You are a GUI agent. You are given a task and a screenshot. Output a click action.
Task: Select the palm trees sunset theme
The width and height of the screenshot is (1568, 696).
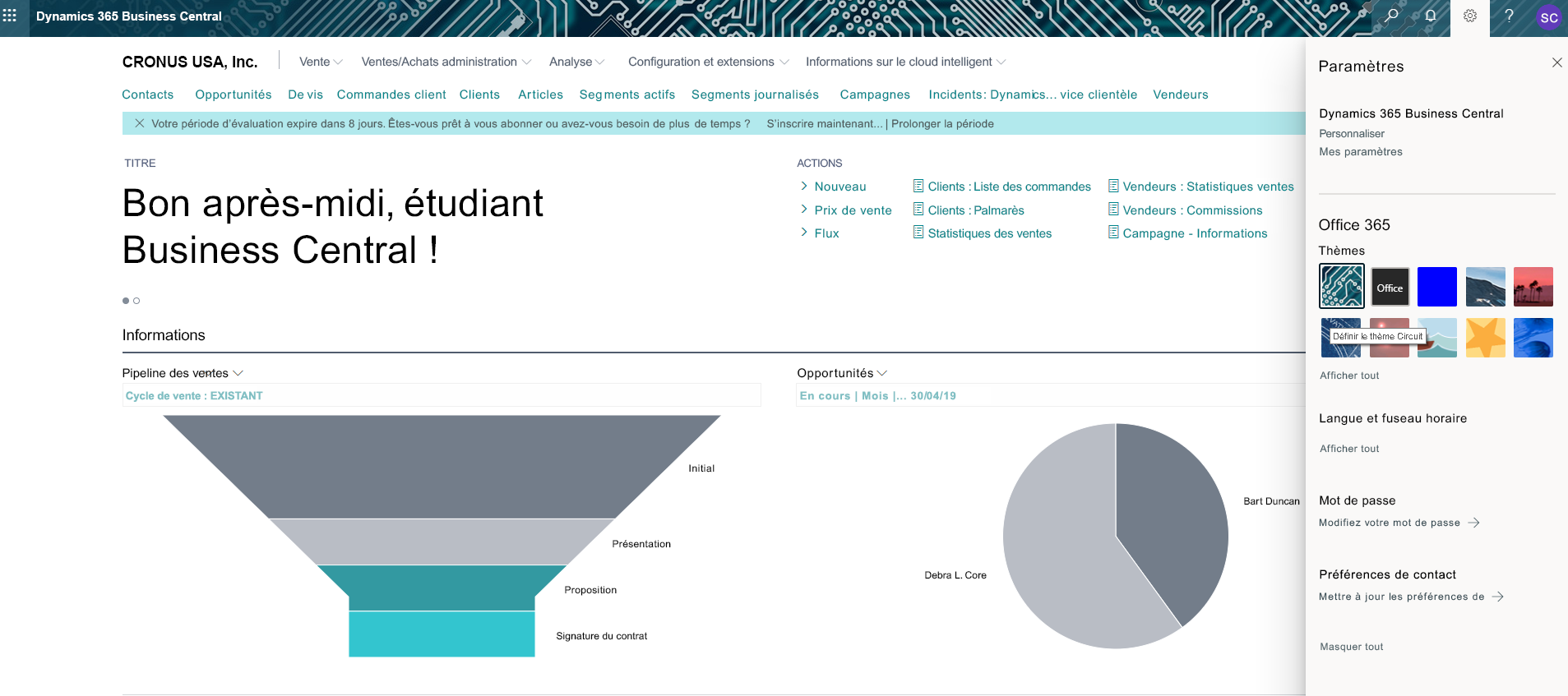click(1533, 287)
